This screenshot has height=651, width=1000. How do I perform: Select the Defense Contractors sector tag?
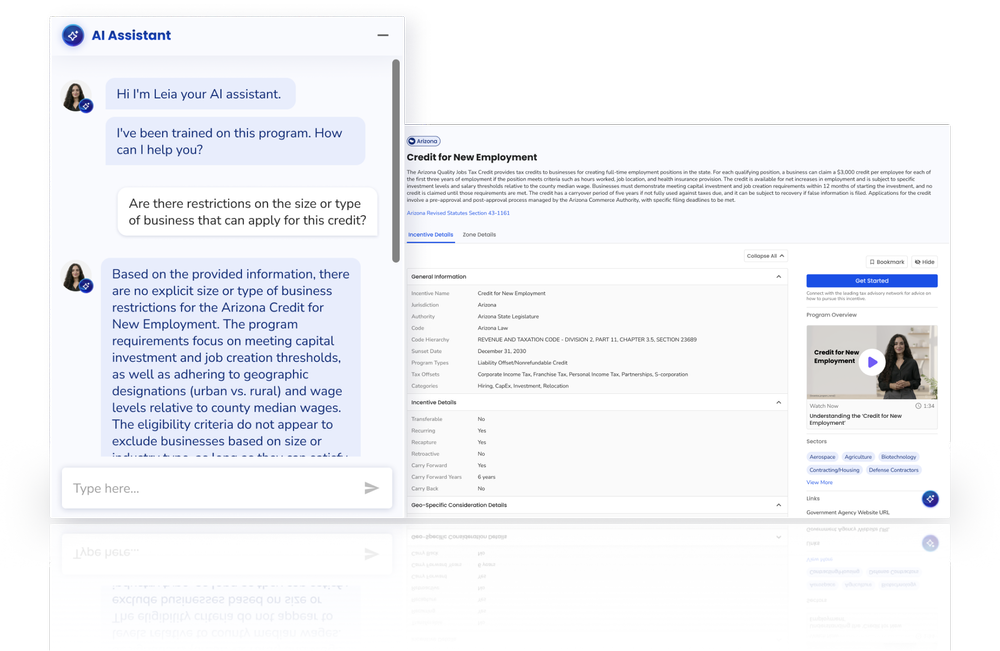click(x=893, y=470)
